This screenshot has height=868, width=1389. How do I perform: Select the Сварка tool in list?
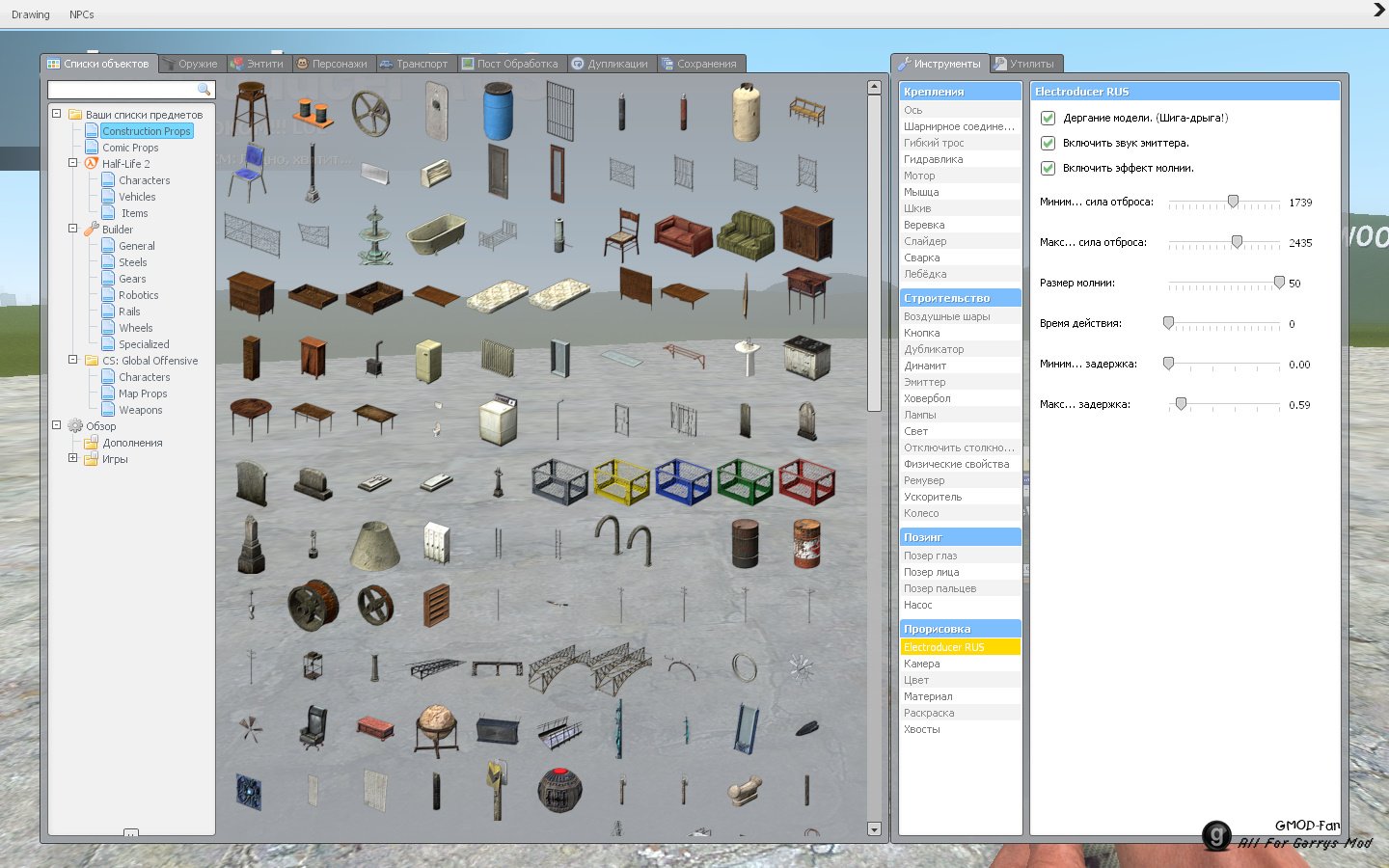pyautogui.click(x=922, y=258)
